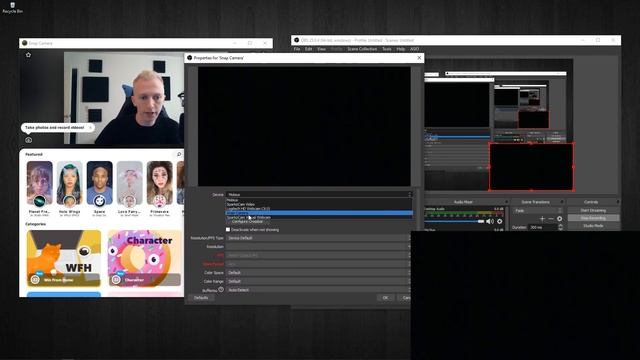Click the star favorites icon in Snap Camera
The height and width of the screenshot is (360, 640).
29,55
